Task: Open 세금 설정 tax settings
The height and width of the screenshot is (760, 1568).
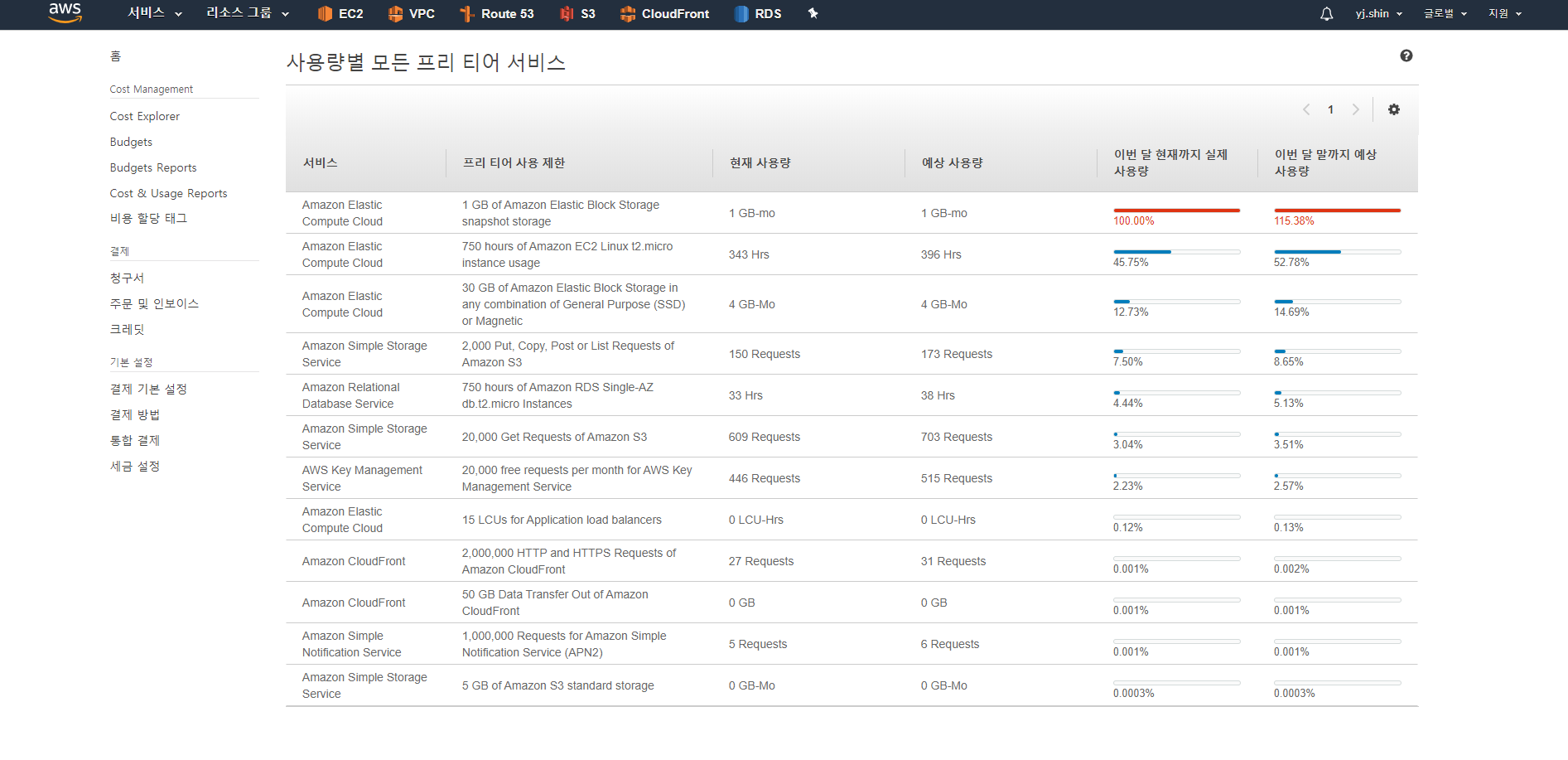Action: [135, 466]
